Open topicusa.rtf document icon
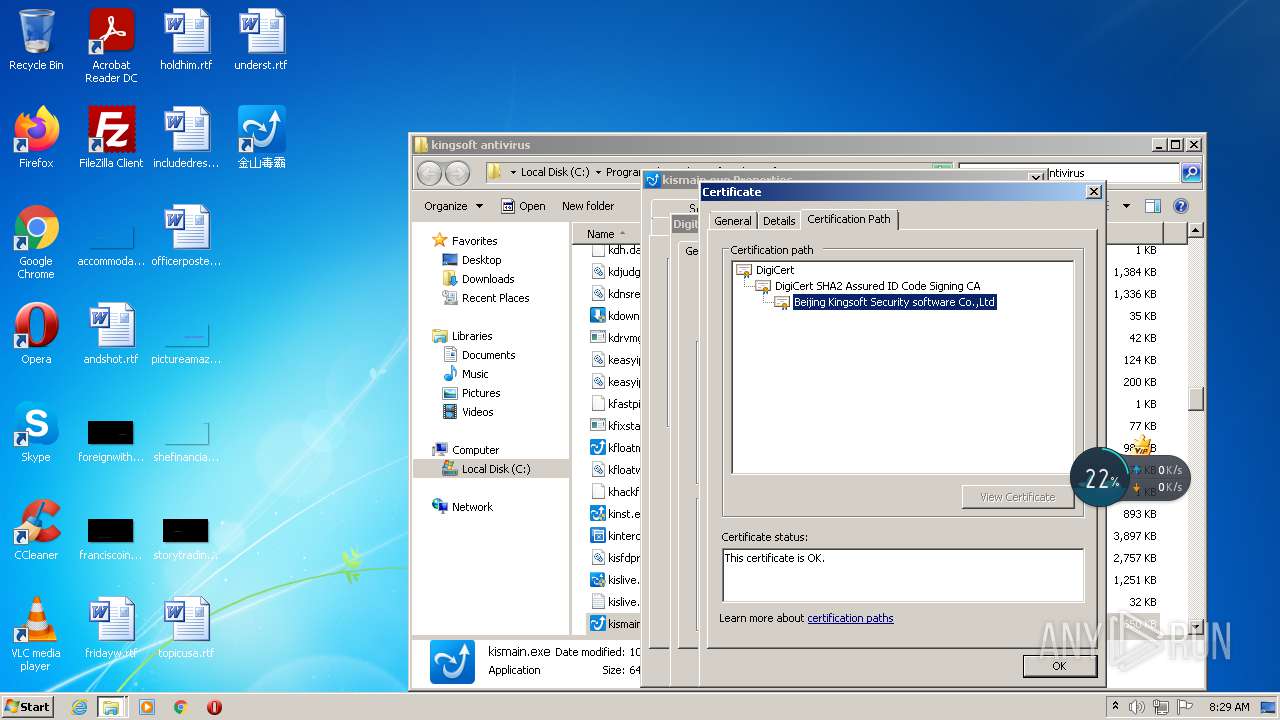 coord(186,628)
